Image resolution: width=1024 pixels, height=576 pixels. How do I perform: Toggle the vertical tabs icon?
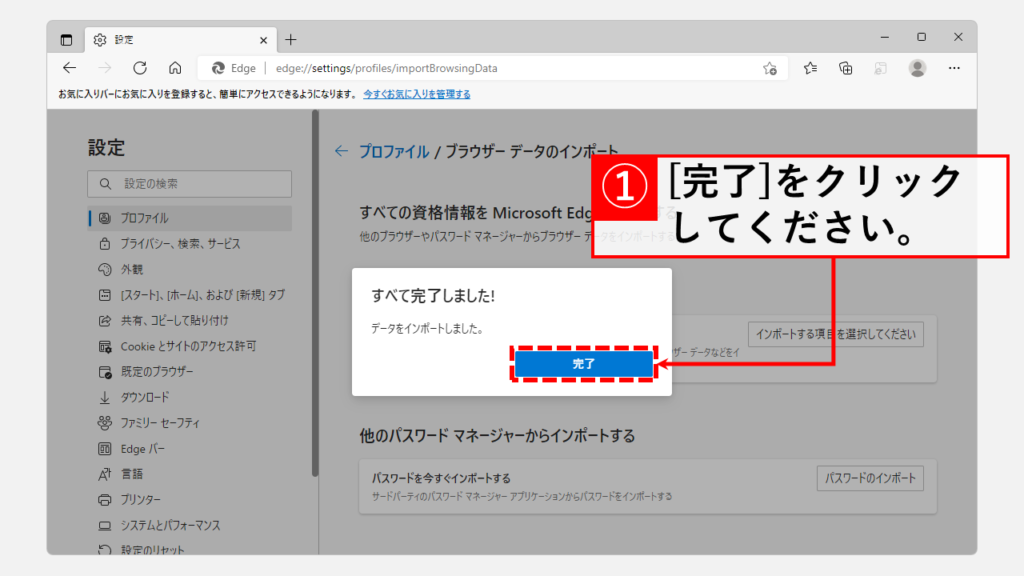67,40
